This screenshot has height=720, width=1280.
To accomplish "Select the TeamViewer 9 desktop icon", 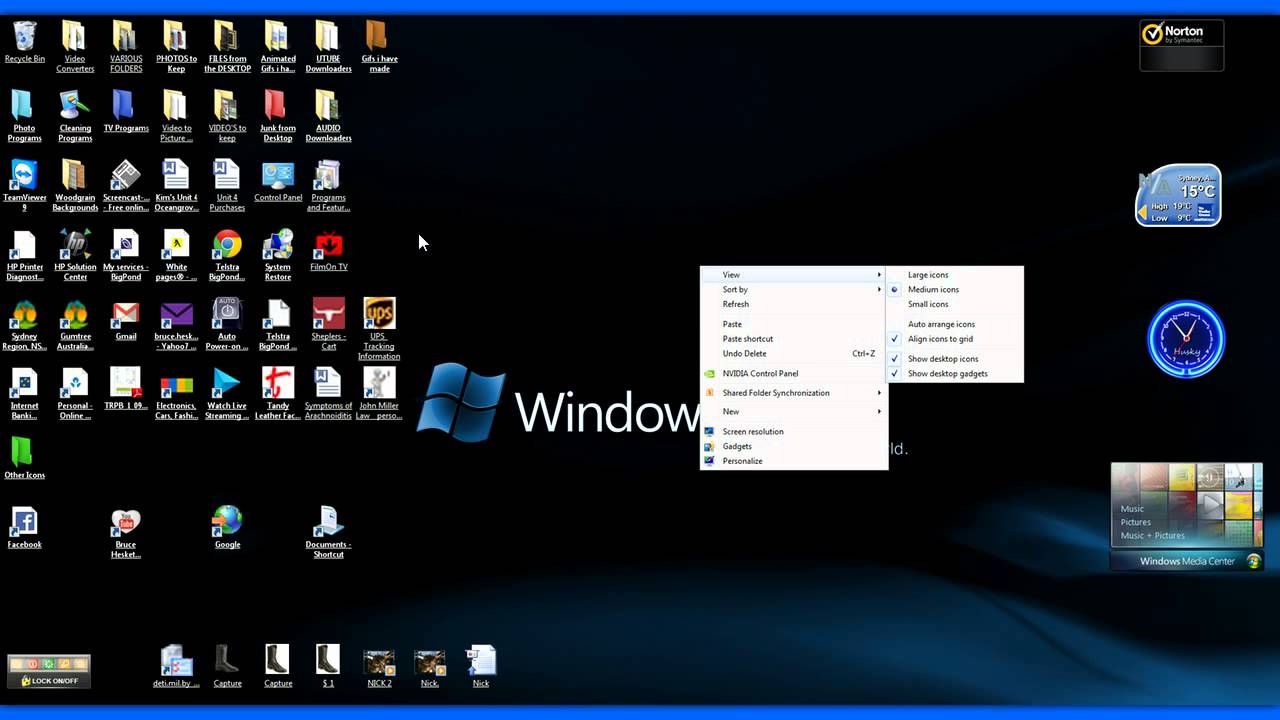I will click(x=24, y=185).
